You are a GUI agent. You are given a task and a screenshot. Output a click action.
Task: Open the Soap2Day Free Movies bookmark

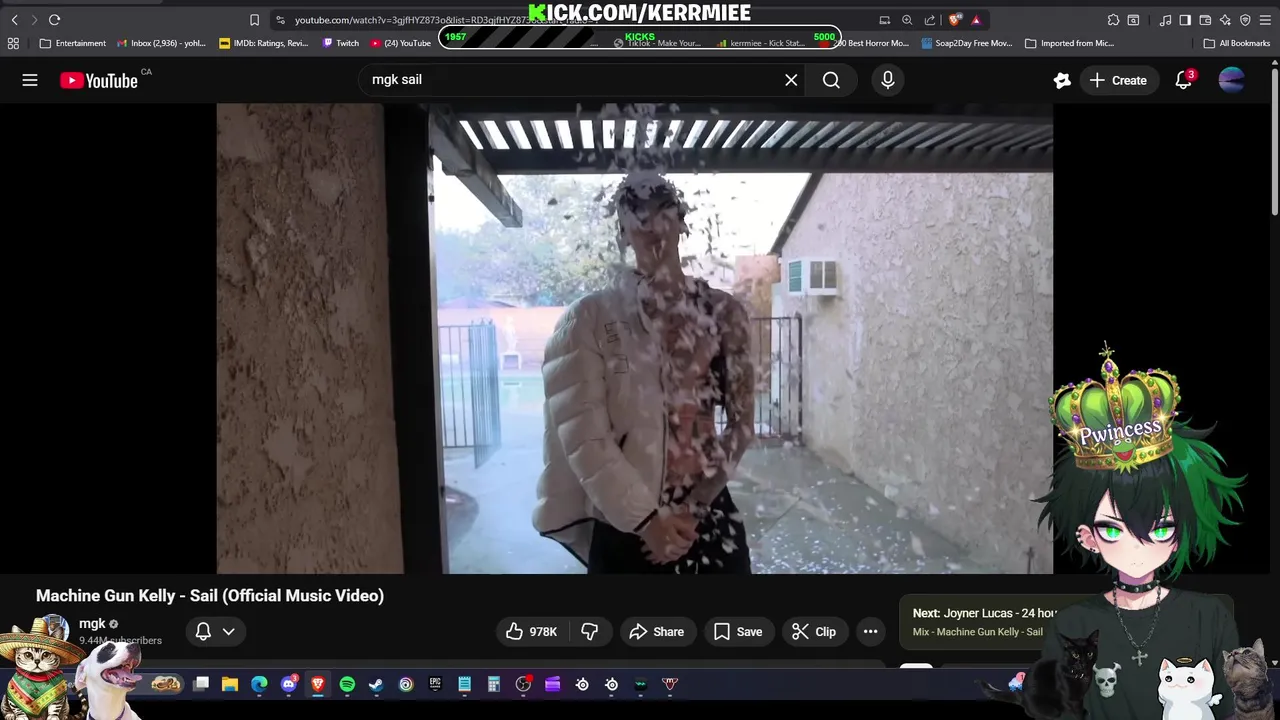click(967, 43)
